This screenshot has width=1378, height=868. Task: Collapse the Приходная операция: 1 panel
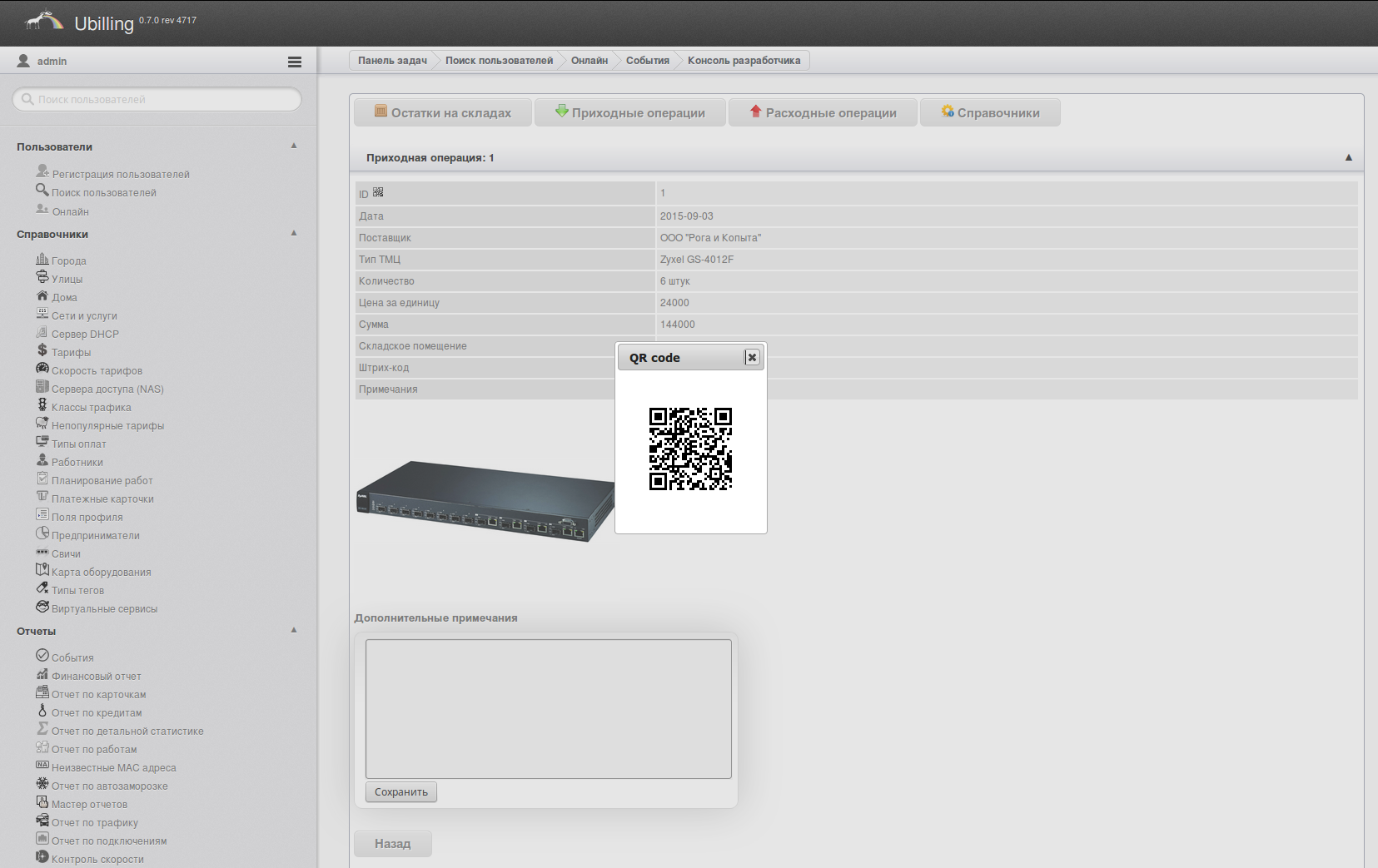point(1348,157)
